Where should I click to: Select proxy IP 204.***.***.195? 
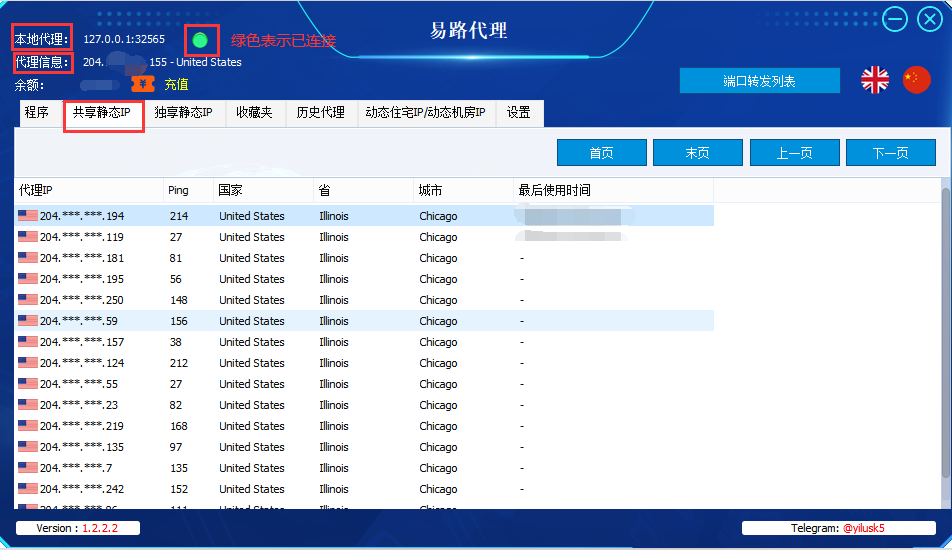click(x=82, y=279)
